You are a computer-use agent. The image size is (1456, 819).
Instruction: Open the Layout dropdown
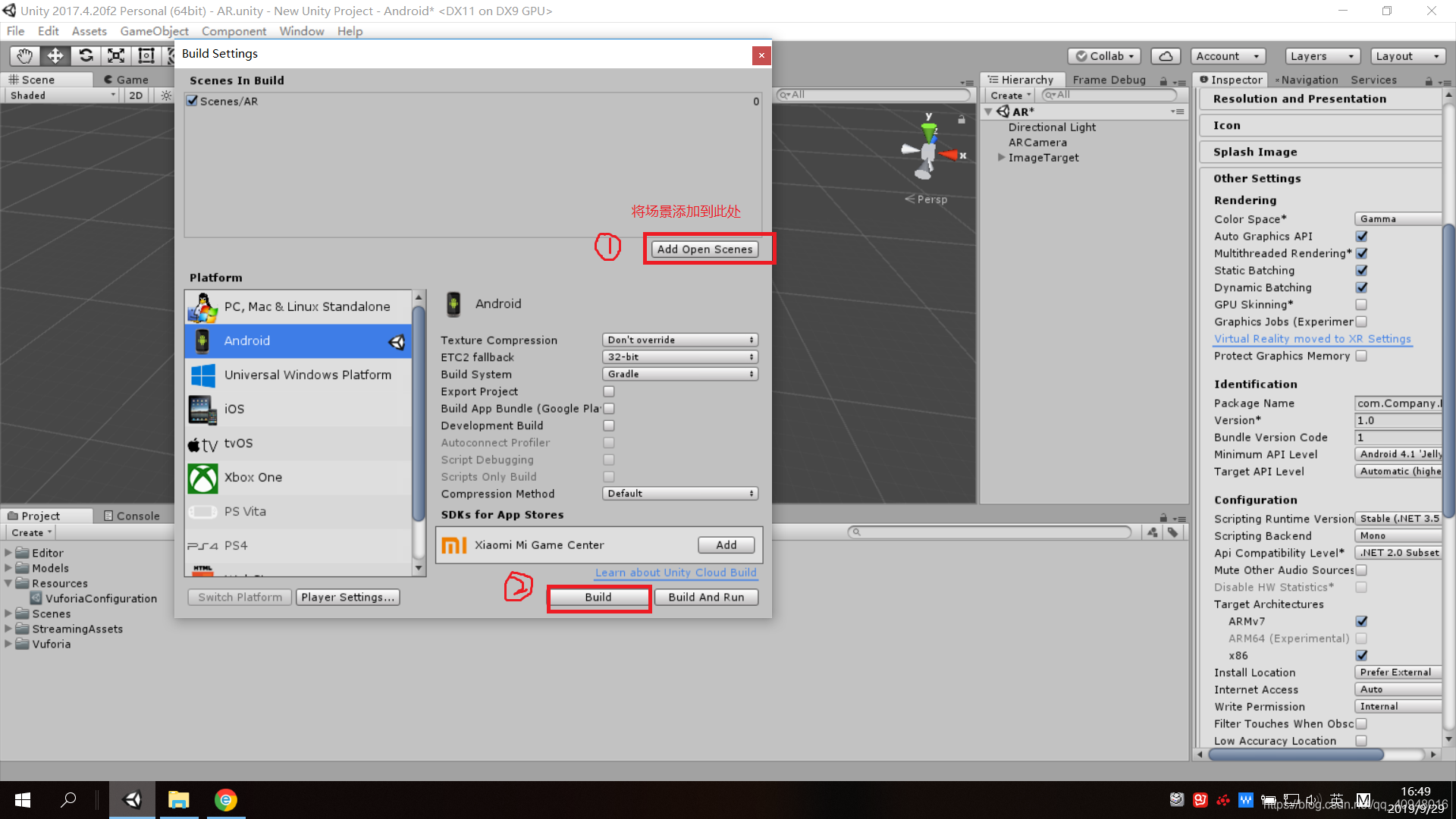click(x=1407, y=55)
